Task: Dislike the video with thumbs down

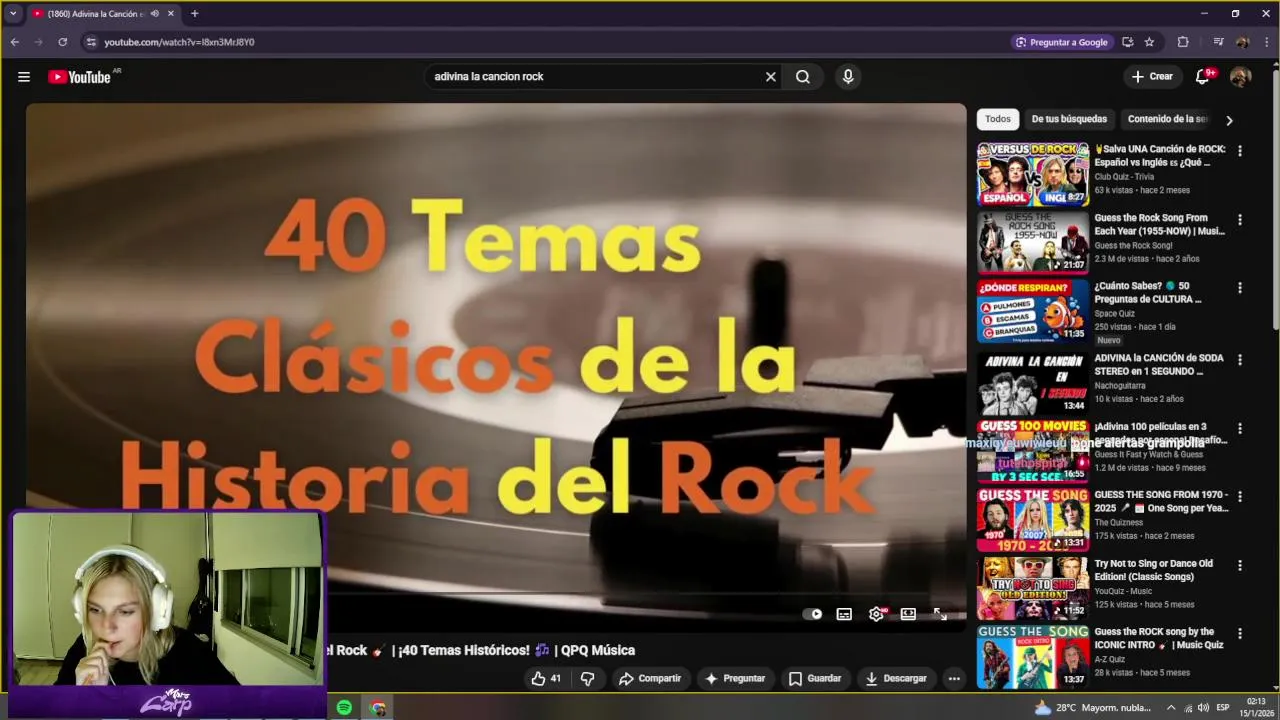Action: (x=587, y=678)
